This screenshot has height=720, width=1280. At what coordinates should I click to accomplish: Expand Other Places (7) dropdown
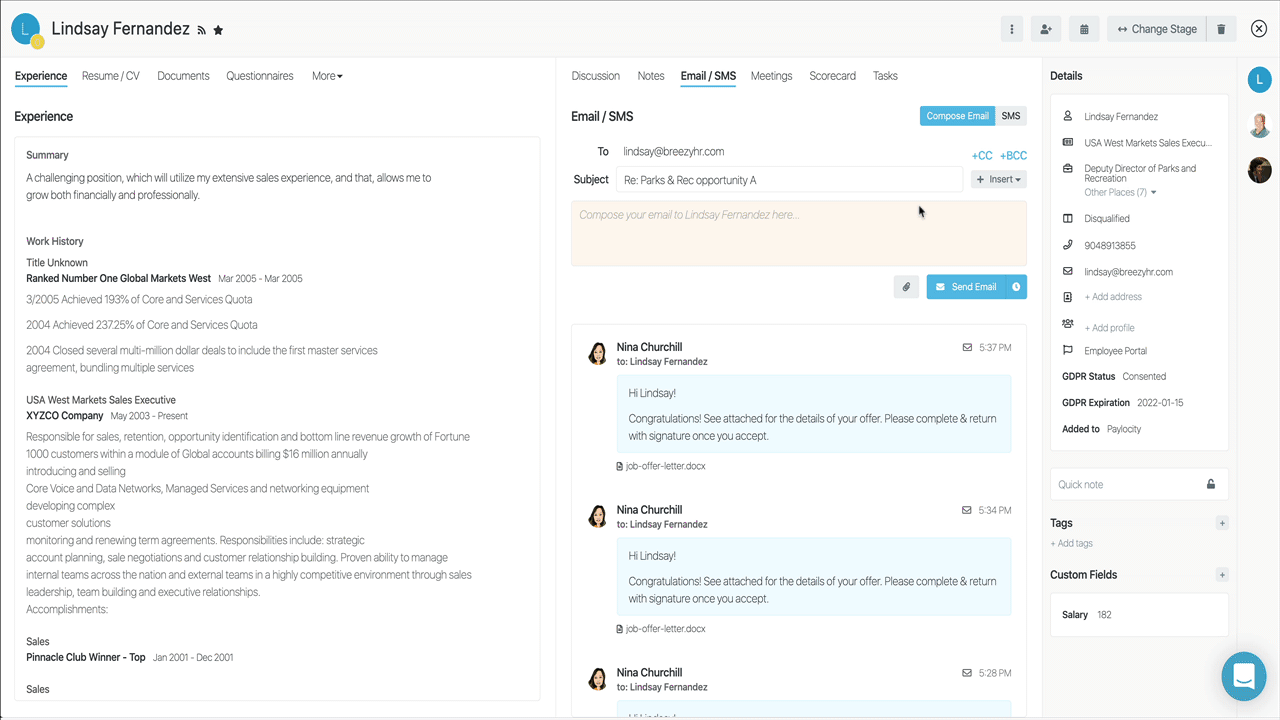click(x=1120, y=193)
